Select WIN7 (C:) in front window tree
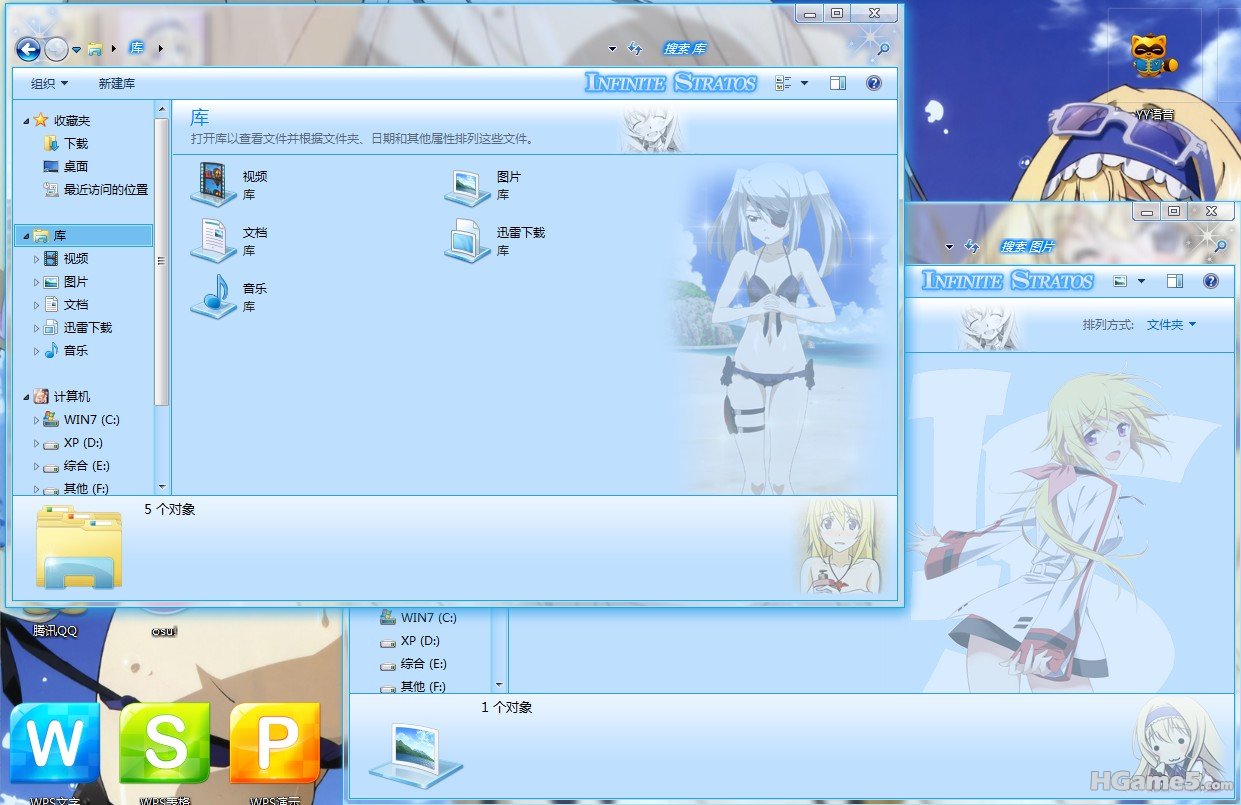1241x805 pixels. point(82,420)
